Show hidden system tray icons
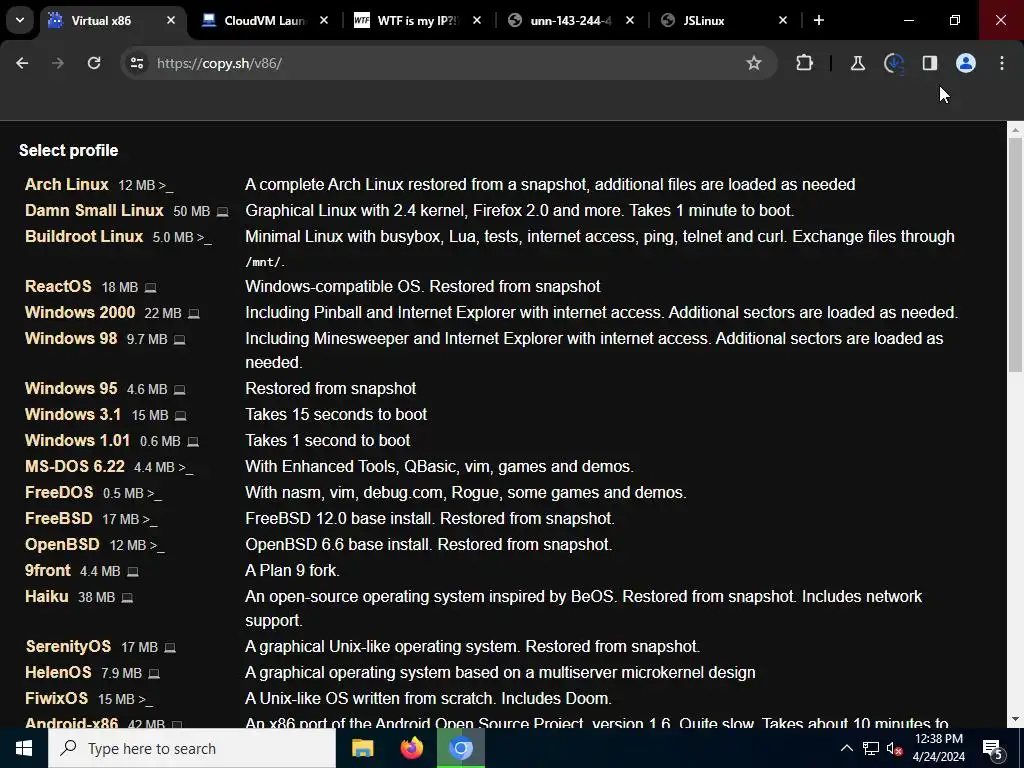Image resolution: width=1024 pixels, height=768 pixels. [846, 748]
